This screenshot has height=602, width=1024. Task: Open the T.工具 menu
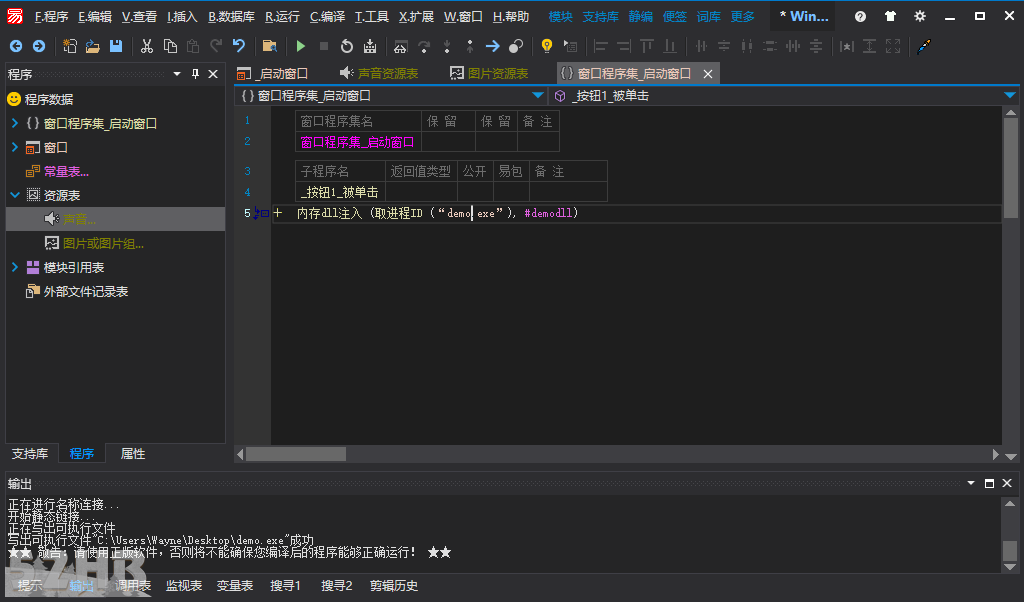(x=372, y=17)
